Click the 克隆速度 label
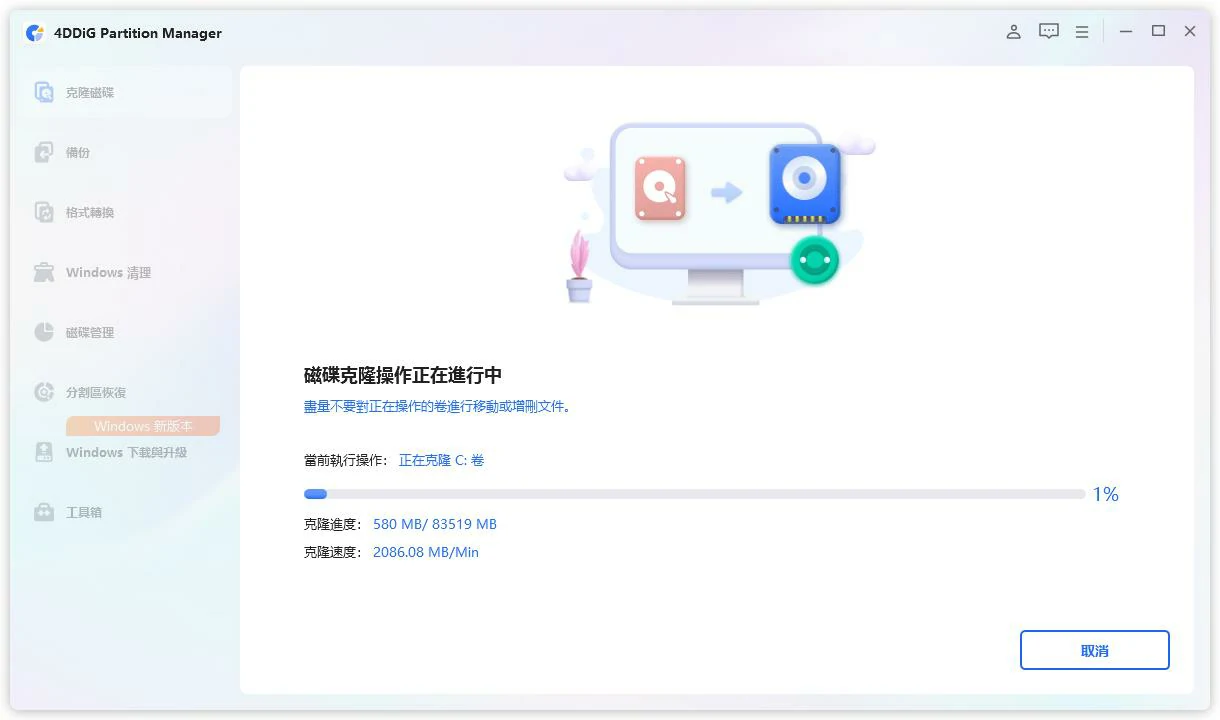This screenshot has height=720, width=1220. tap(334, 552)
